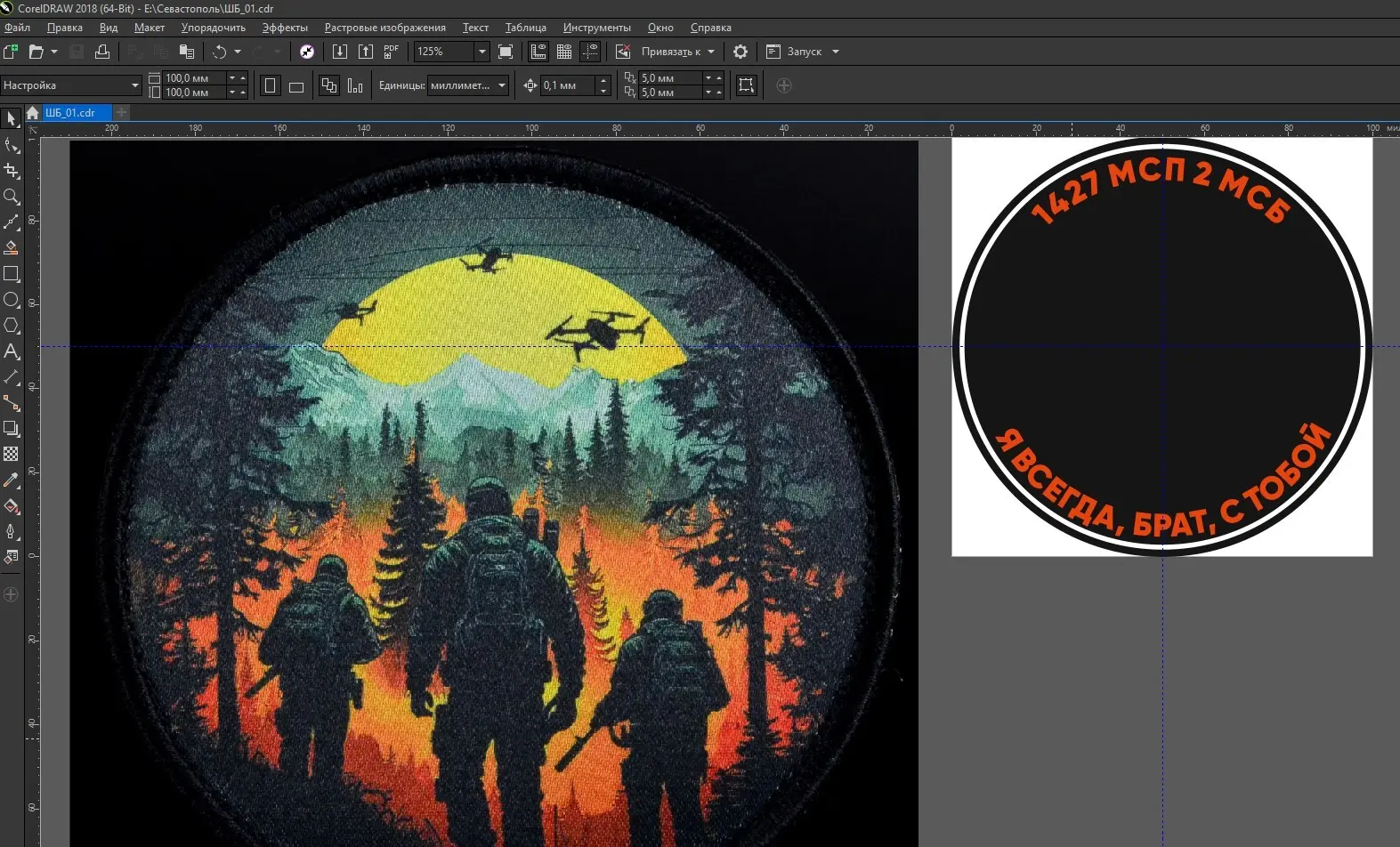Click the Publish to PDF icon
Screen dimensions: 1400x847
click(391, 52)
